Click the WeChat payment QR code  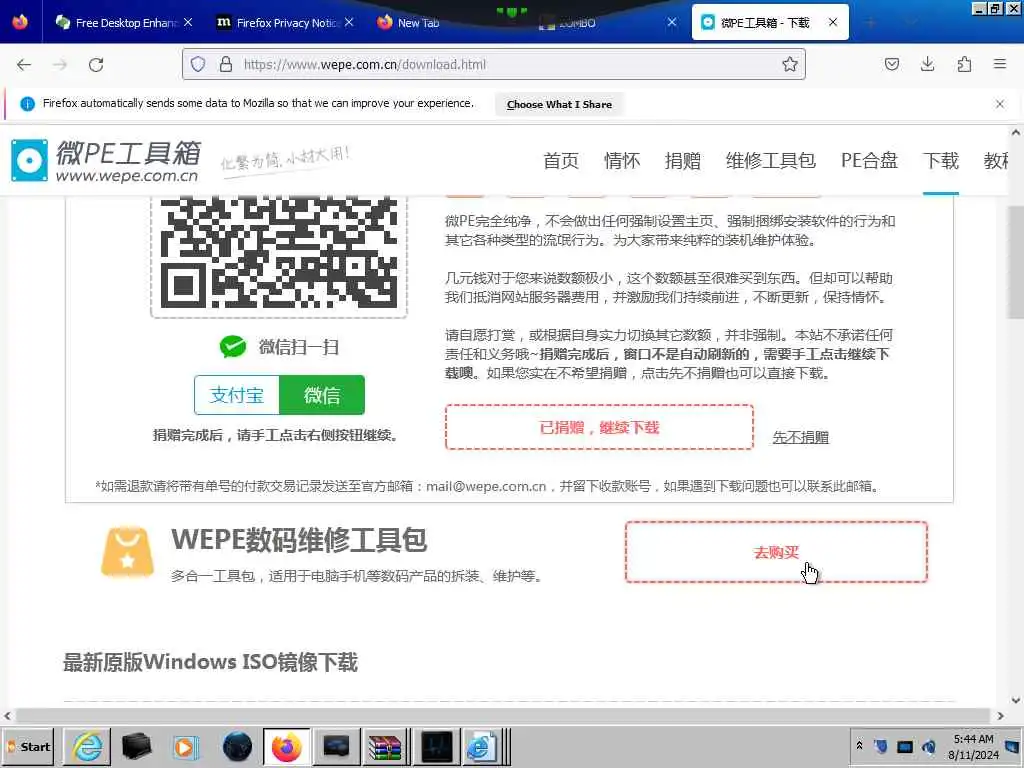(x=279, y=253)
